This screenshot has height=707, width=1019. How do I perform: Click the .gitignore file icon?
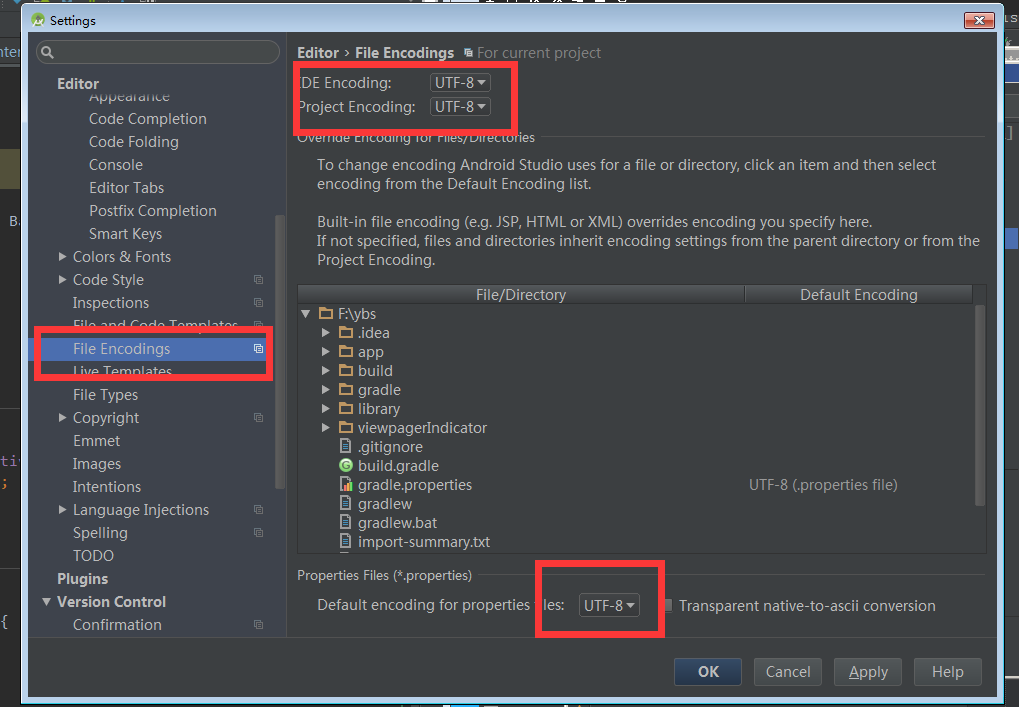tap(346, 446)
